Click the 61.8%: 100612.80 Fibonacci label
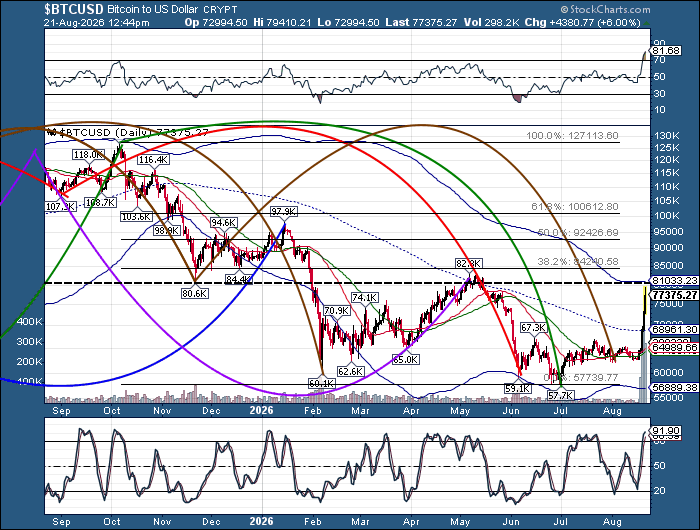This screenshot has height=530, width=700. (575, 206)
